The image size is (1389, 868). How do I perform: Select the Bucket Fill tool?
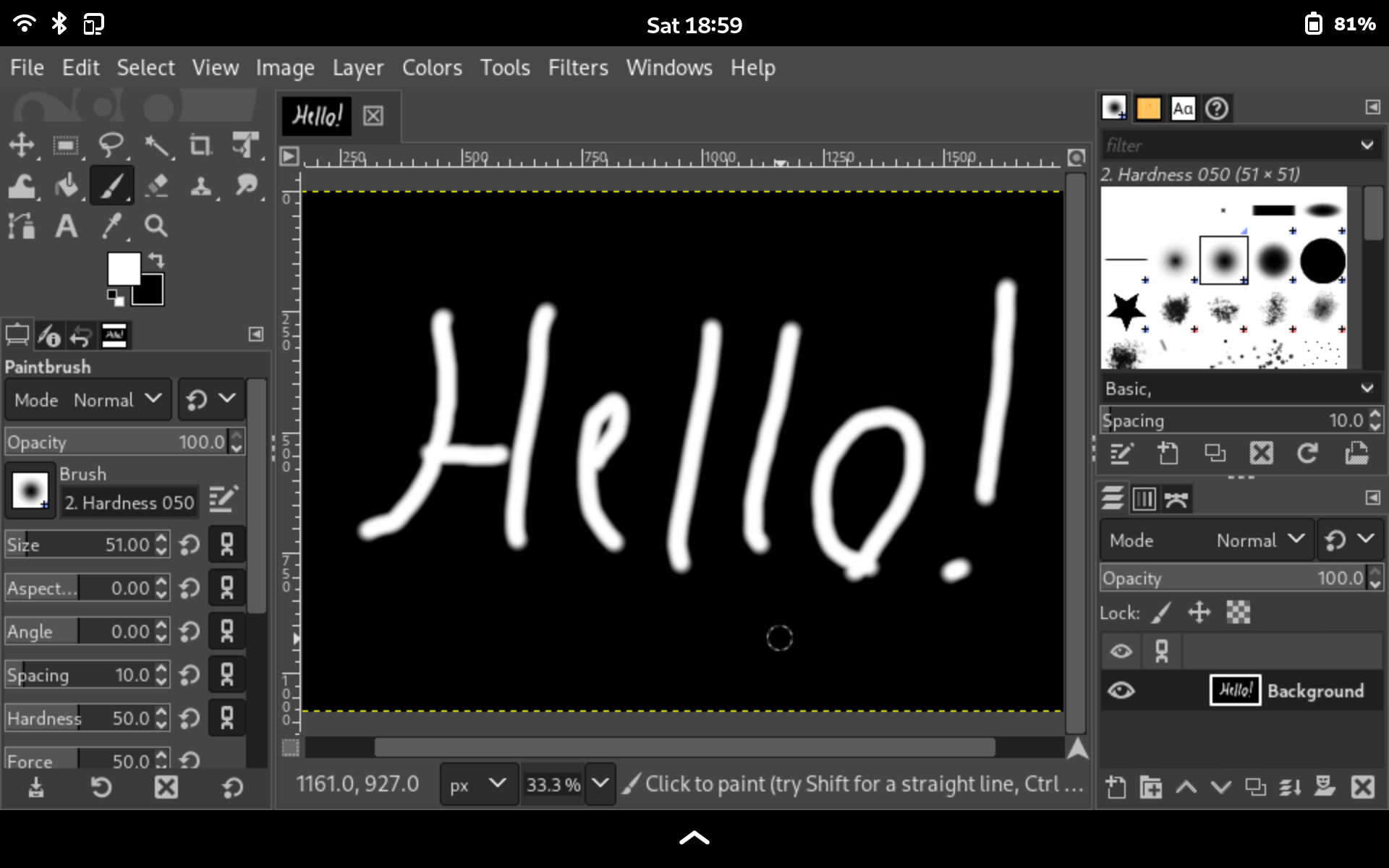point(67,186)
